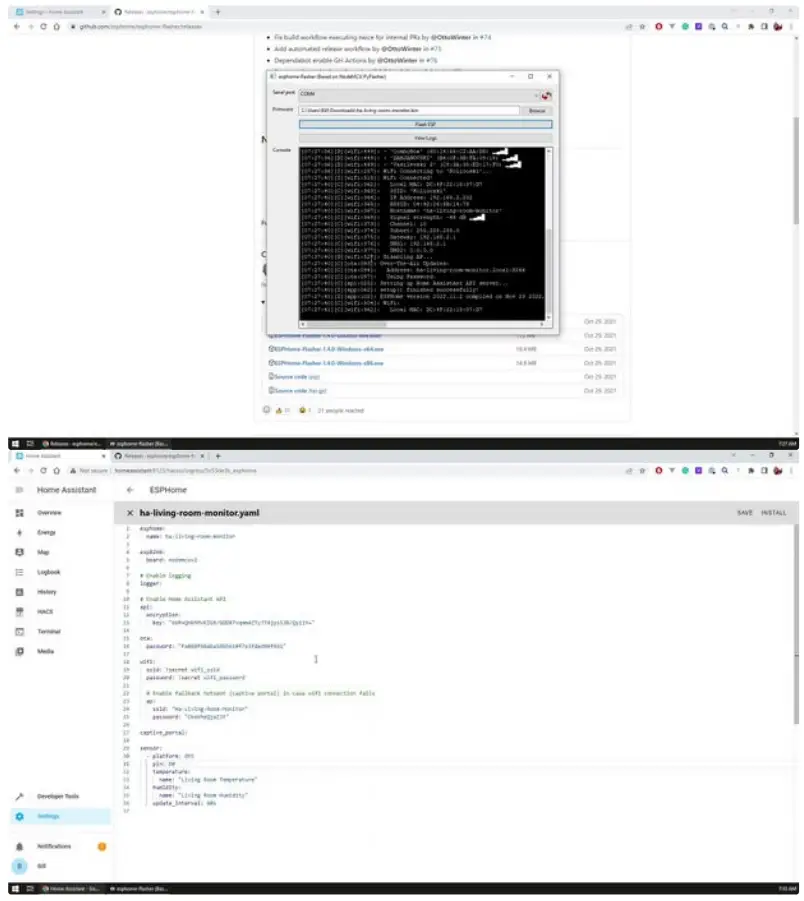Switch to GitHub Releases tab in upper browser
Viewport: 804px width, 901px height.
159,12
